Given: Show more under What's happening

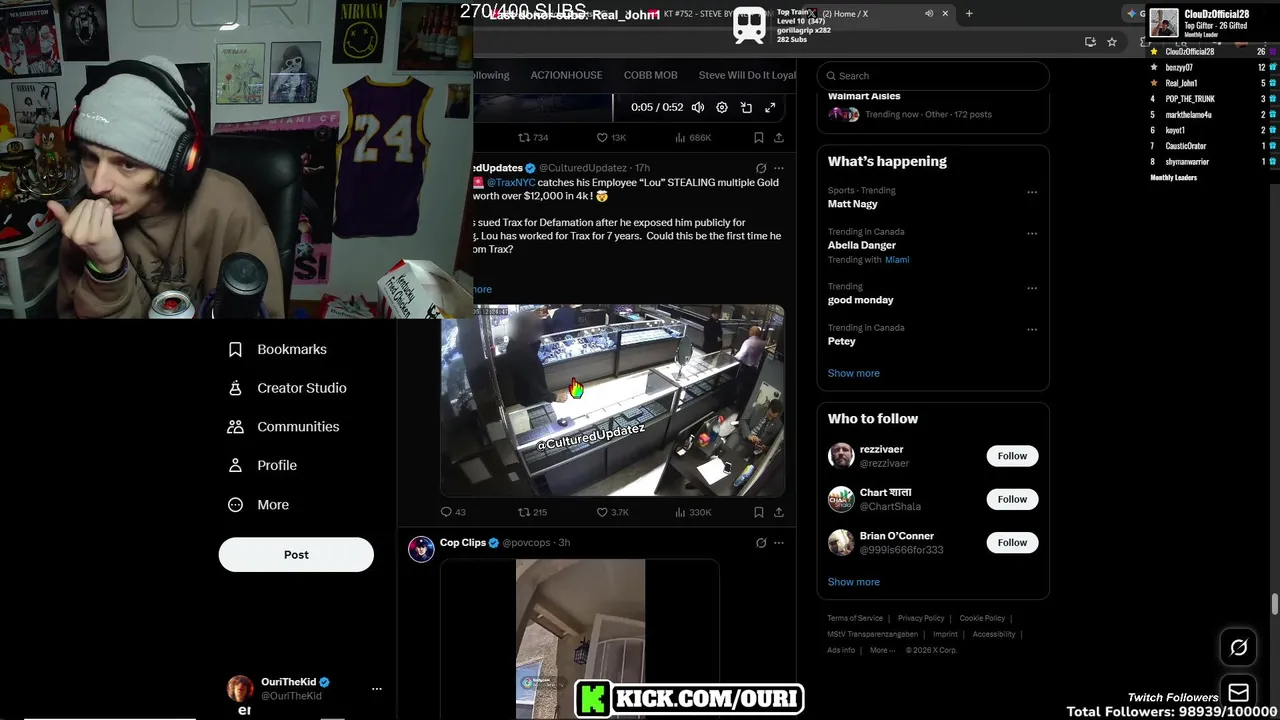Looking at the screenshot, I should click(x=854, y=373).
